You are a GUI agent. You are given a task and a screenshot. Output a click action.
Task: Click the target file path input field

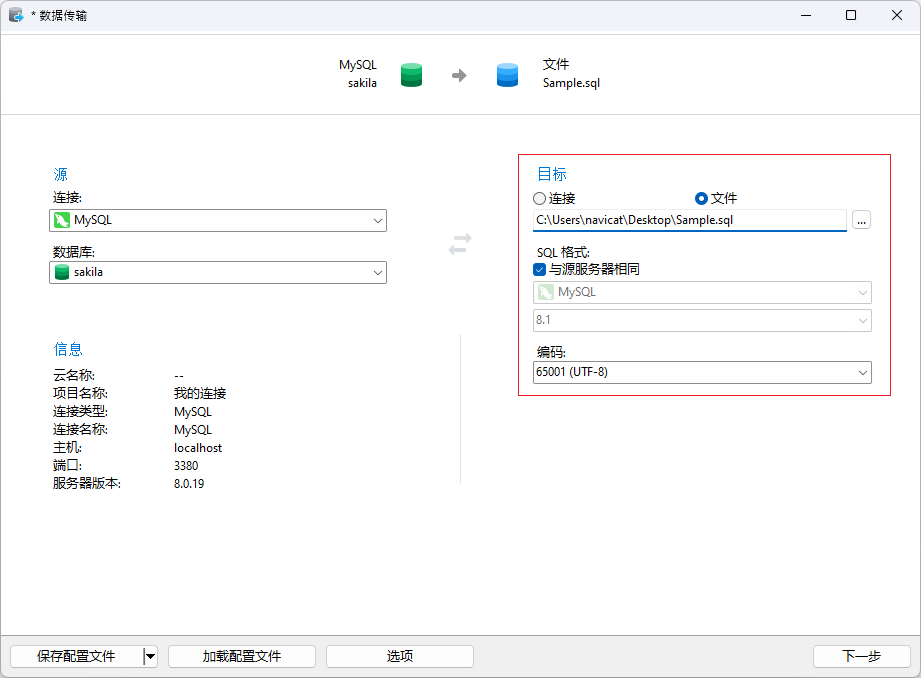690,220
